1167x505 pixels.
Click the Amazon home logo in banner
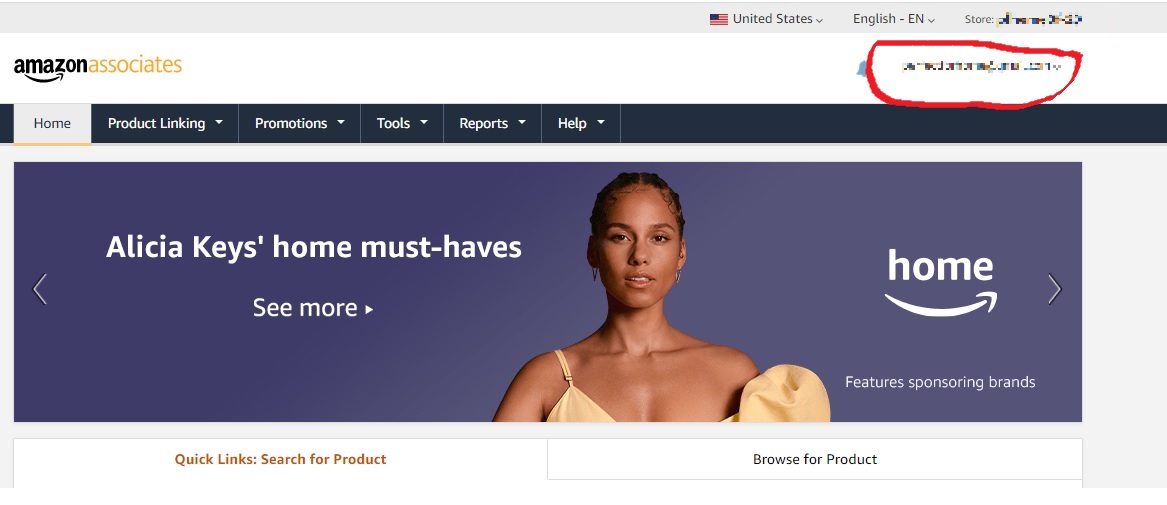tap(941, 282)
